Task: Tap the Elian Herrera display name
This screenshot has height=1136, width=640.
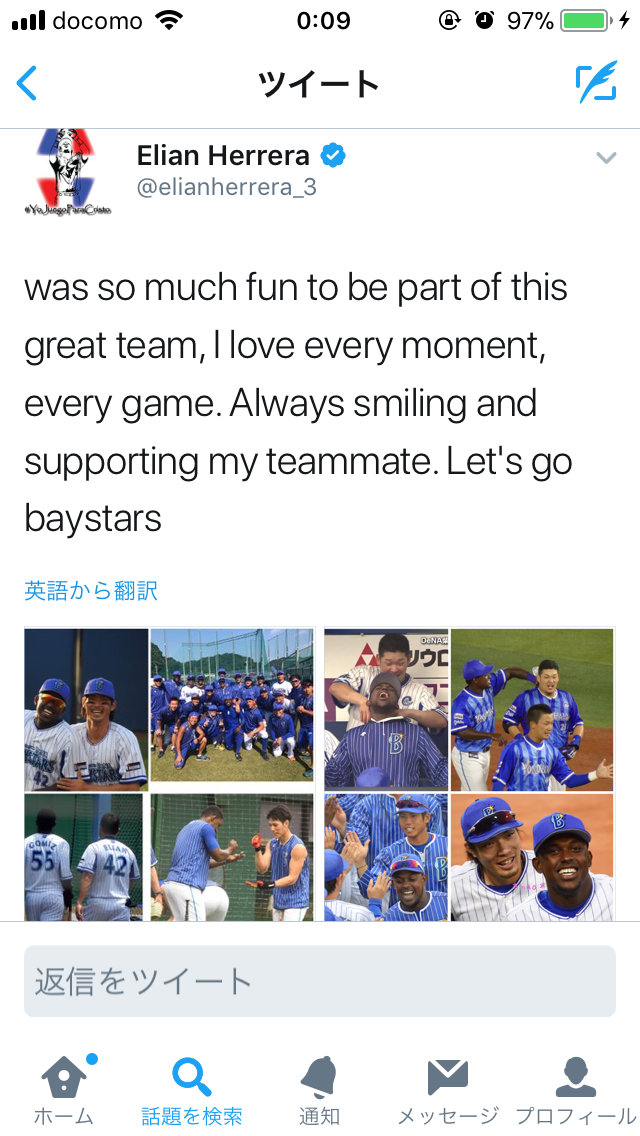Action: tap(223, 155)
